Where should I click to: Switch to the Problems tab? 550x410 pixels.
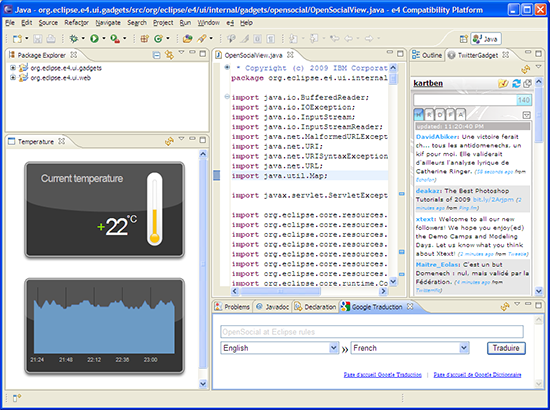pyautogui.click(x=232, y=307)
